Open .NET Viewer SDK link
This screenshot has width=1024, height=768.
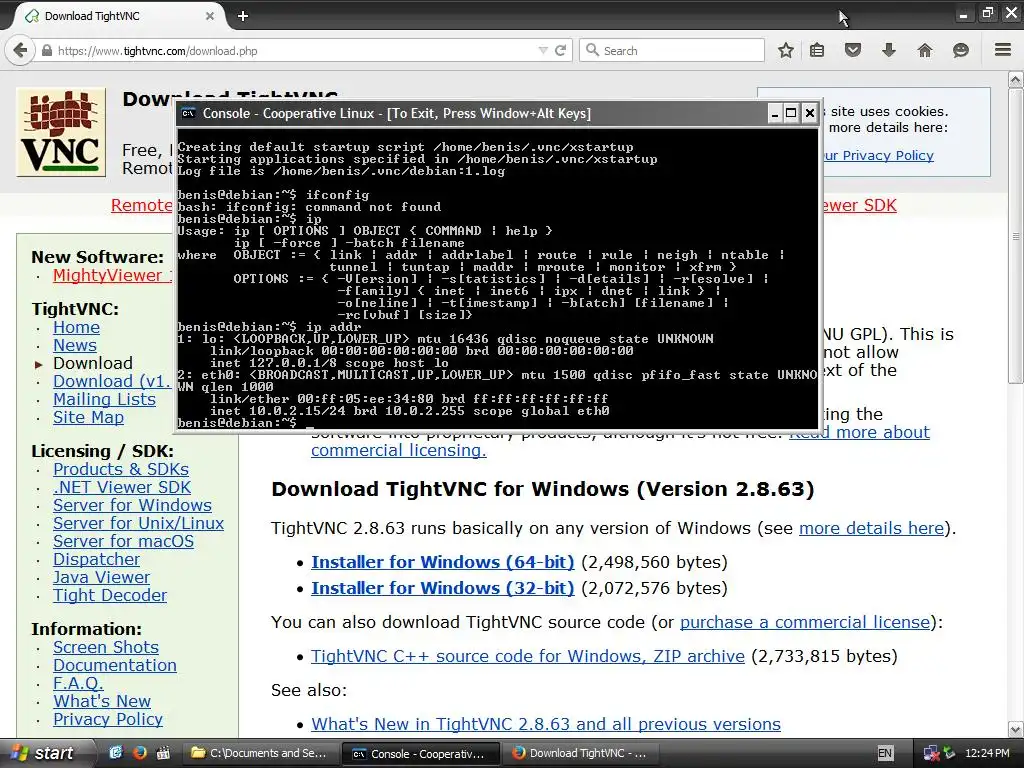tap(122, 487)
